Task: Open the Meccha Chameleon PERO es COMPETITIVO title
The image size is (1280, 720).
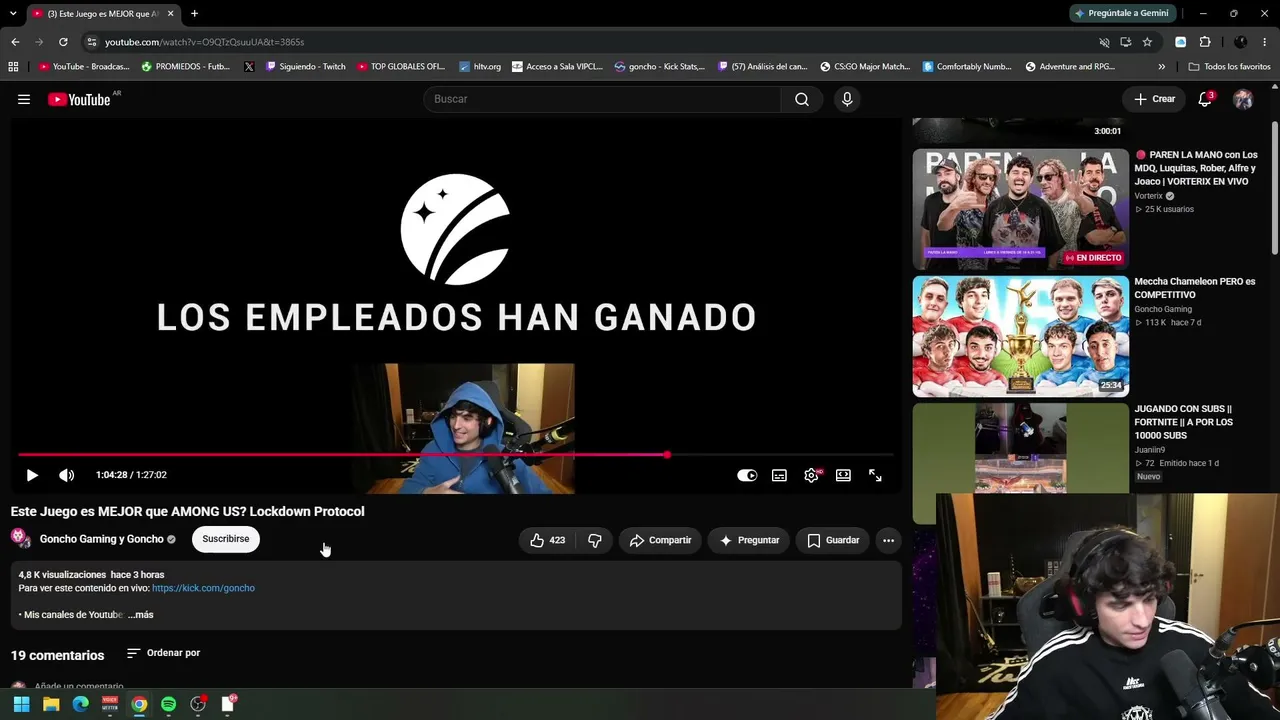Action: click(x=1194, y=288)
